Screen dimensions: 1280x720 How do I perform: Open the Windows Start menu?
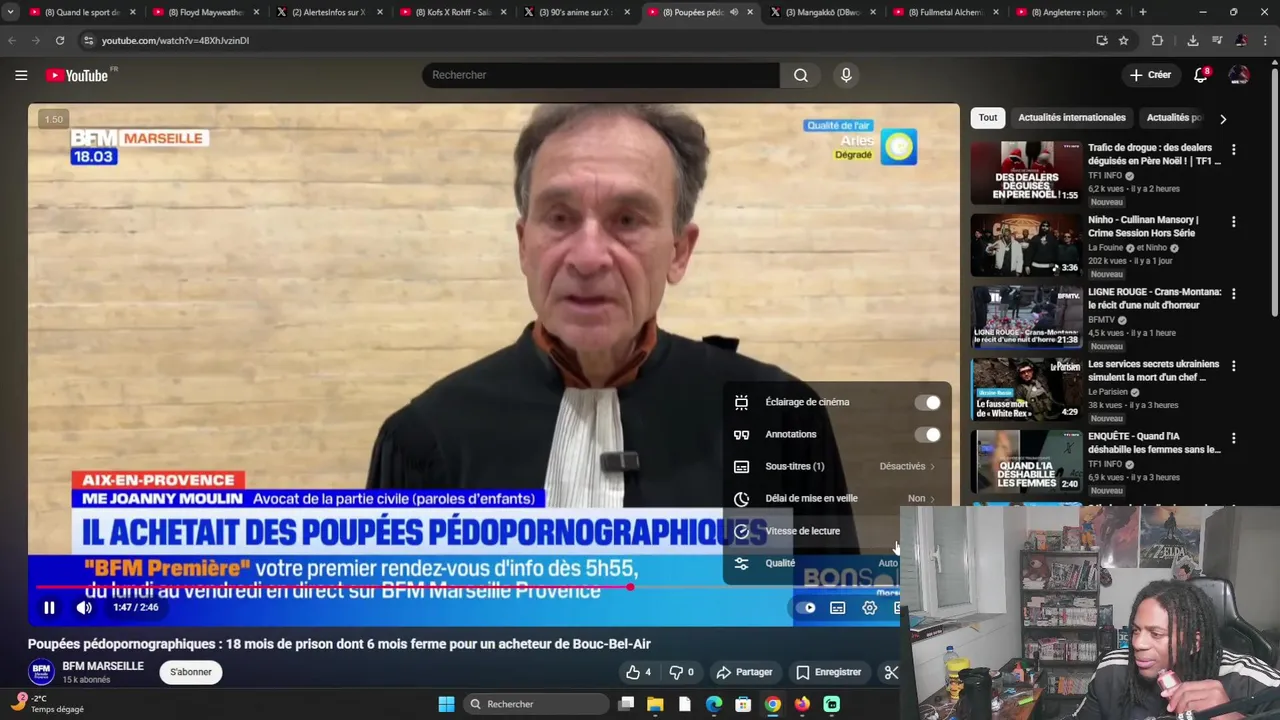446,704
